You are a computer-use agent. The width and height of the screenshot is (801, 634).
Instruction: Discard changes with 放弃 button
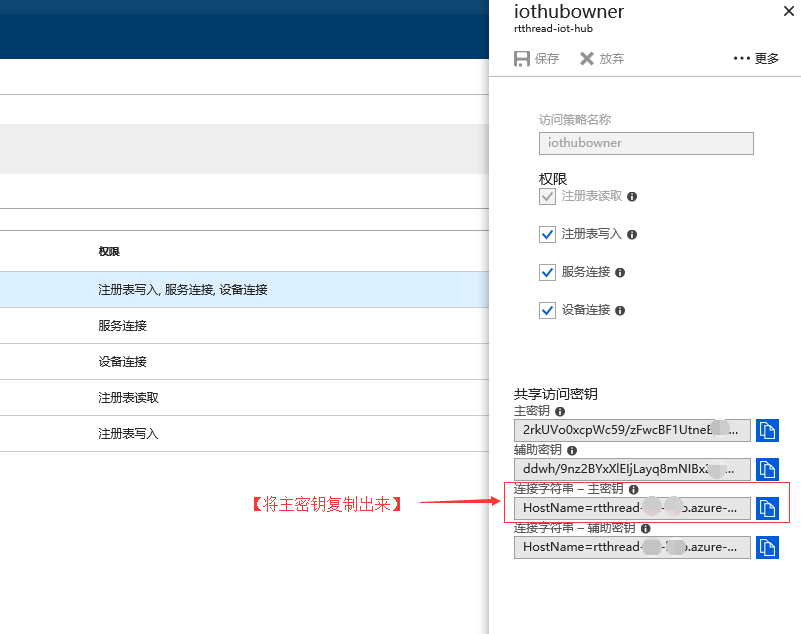602,59
